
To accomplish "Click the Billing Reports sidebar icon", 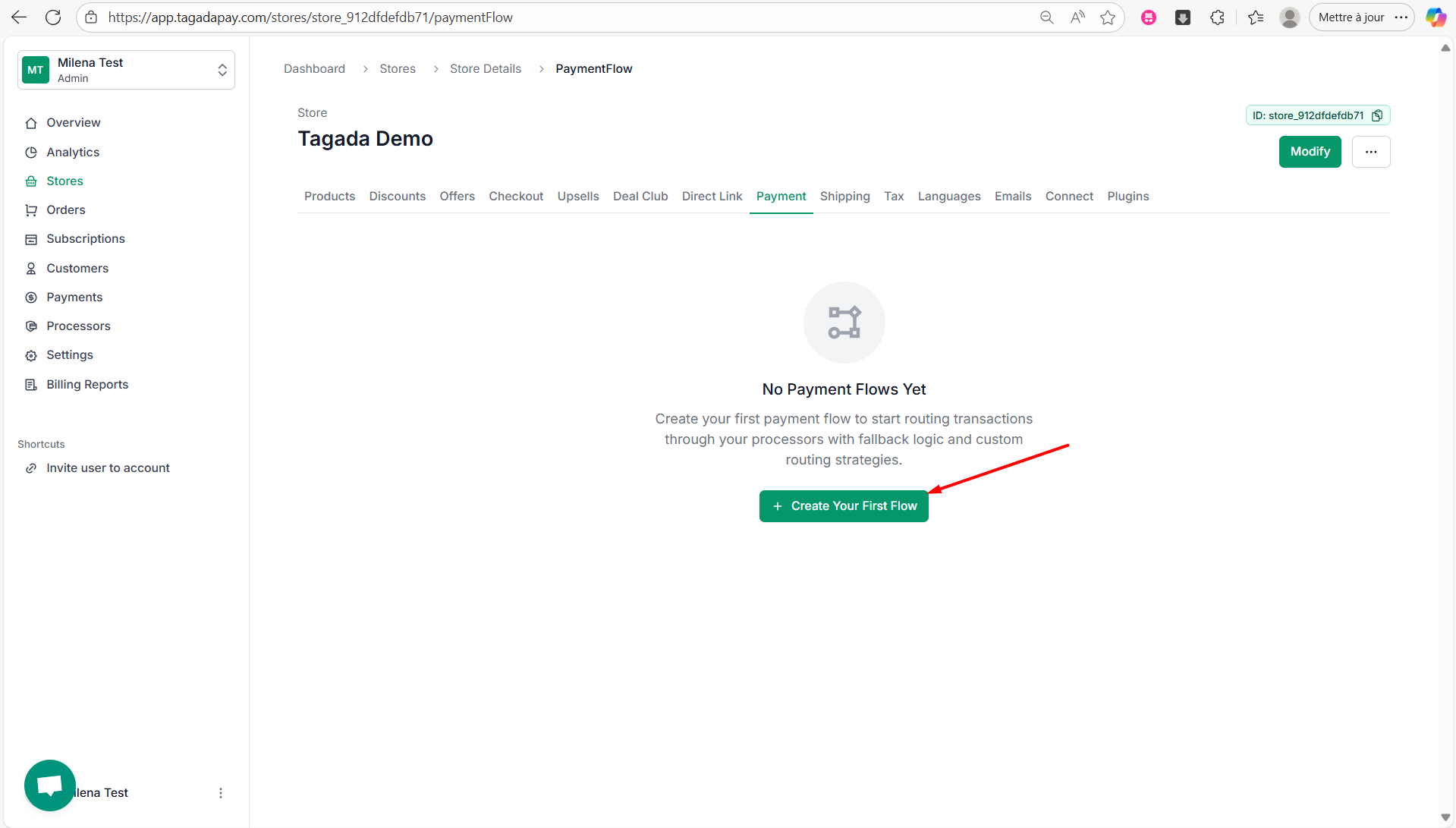I will tap(31, 385).
